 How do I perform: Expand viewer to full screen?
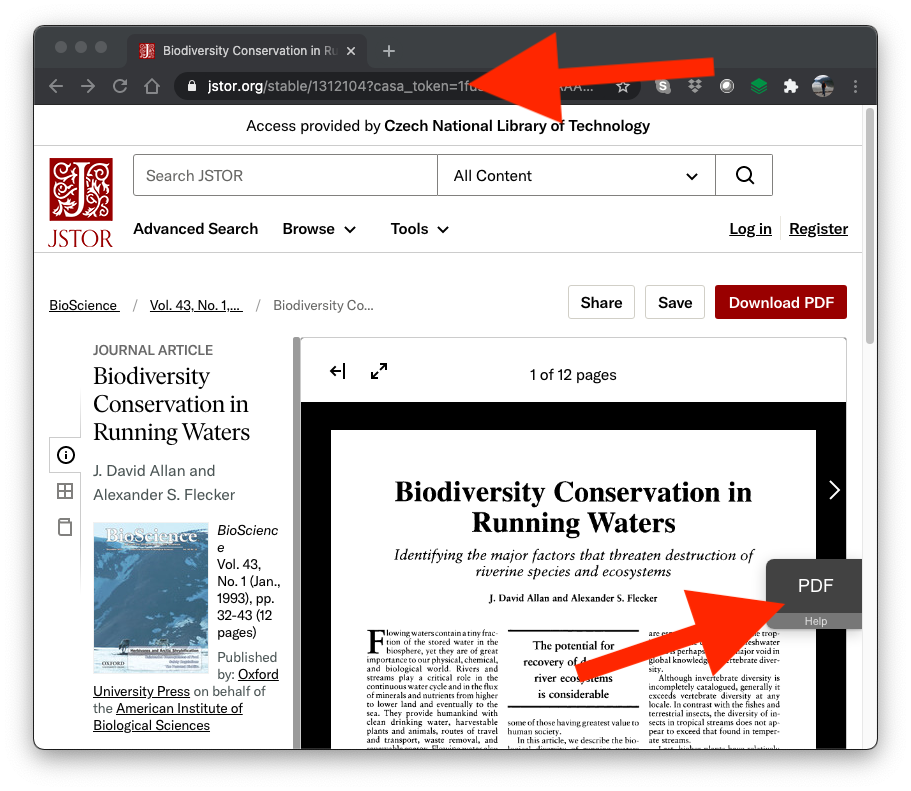[379, 371]
